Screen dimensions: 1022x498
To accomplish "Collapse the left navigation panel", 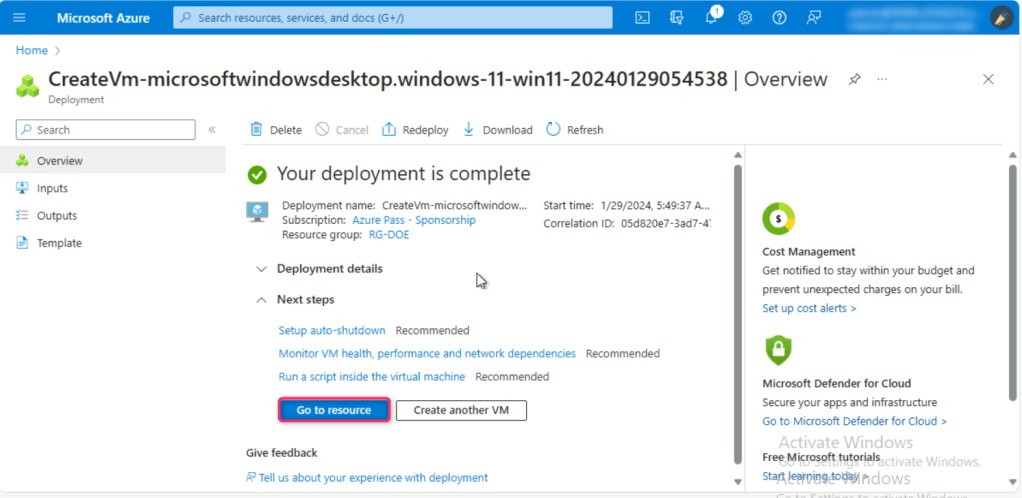I will point(212,130).
